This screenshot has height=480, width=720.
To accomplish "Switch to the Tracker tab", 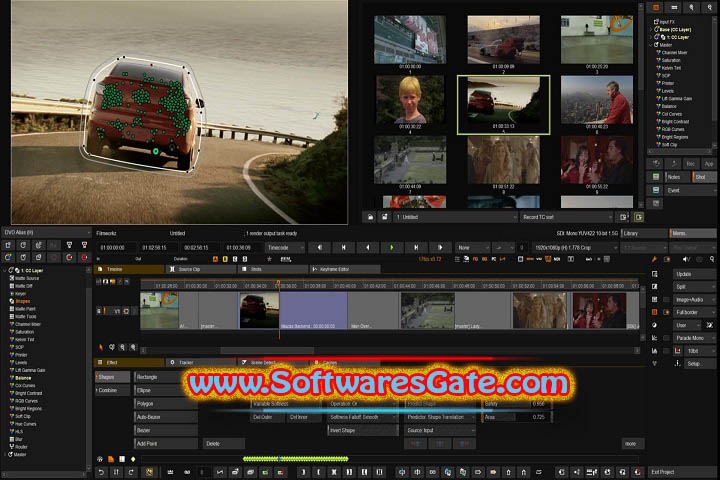I will point(201,362).
